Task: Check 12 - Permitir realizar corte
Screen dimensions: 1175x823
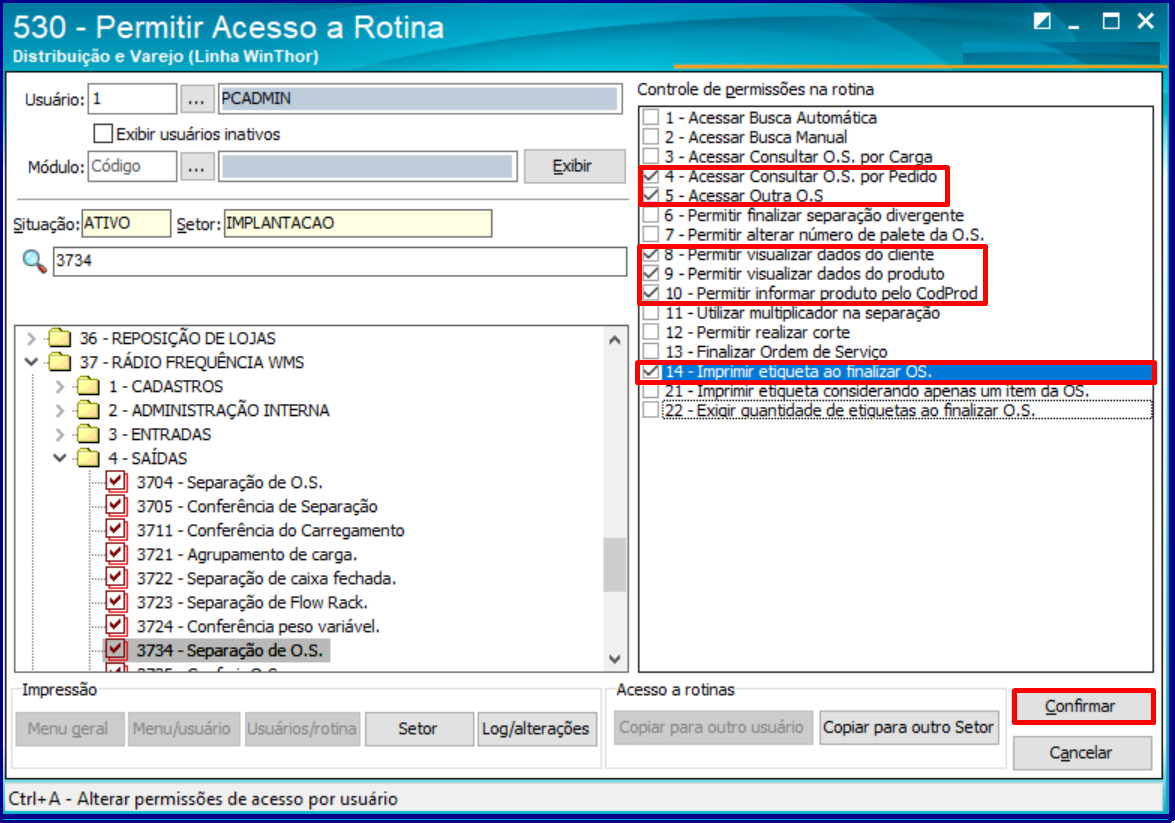Action: click(x=651, y=332)
